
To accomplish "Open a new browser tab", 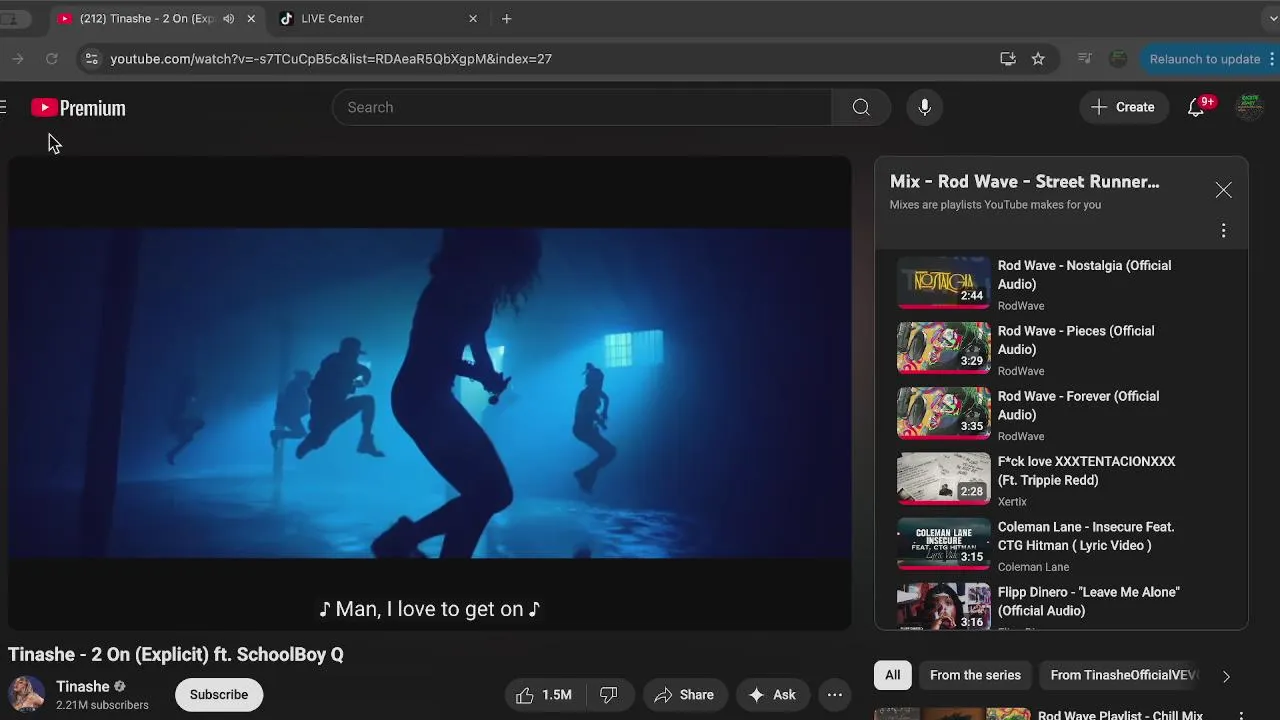I will coord(507,18).
